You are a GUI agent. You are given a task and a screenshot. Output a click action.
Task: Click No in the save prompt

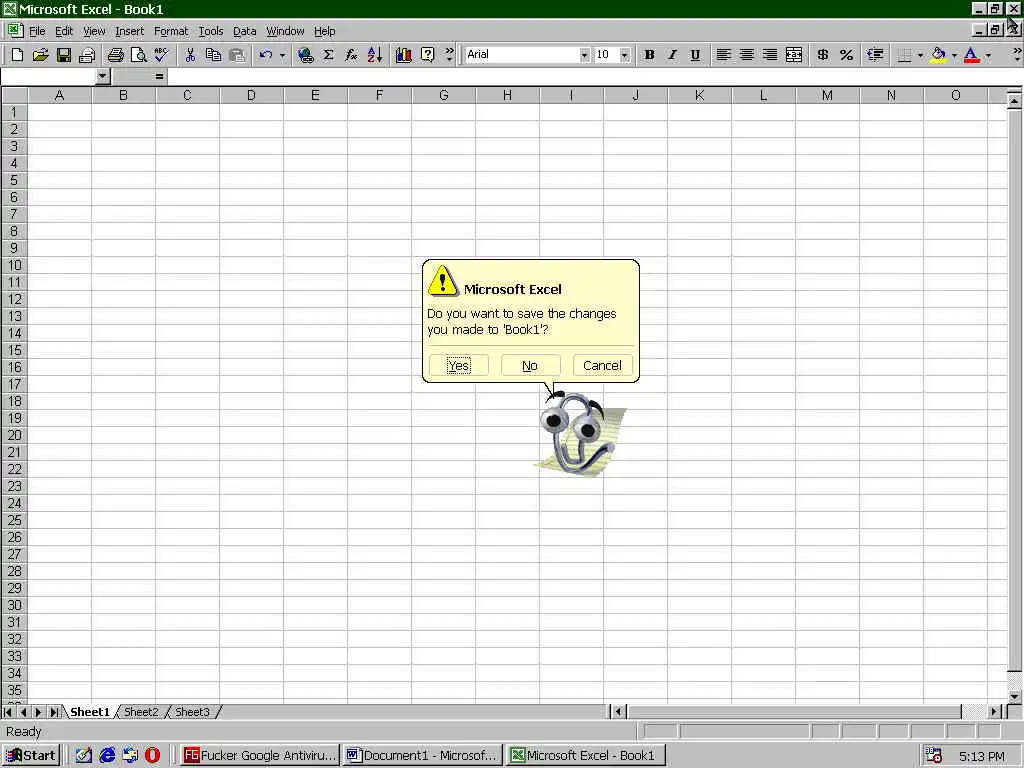pos(530,365)
